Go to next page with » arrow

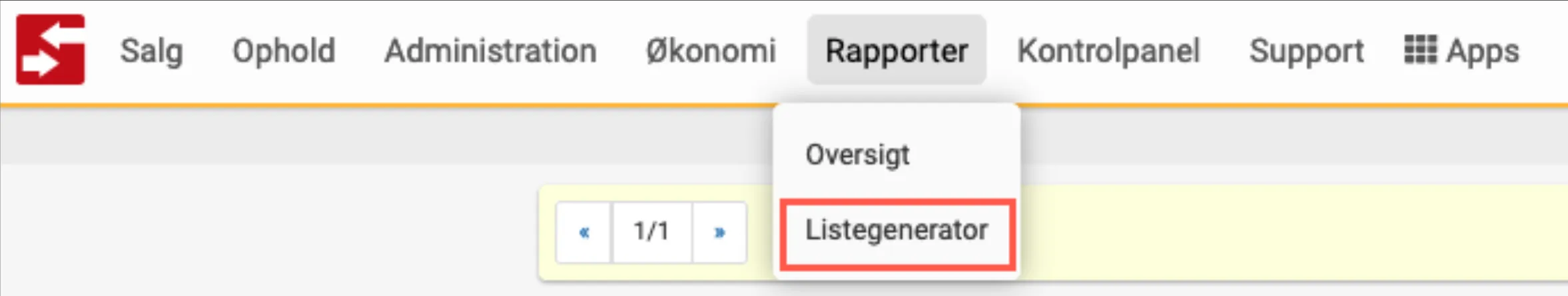tap(719, 232)
